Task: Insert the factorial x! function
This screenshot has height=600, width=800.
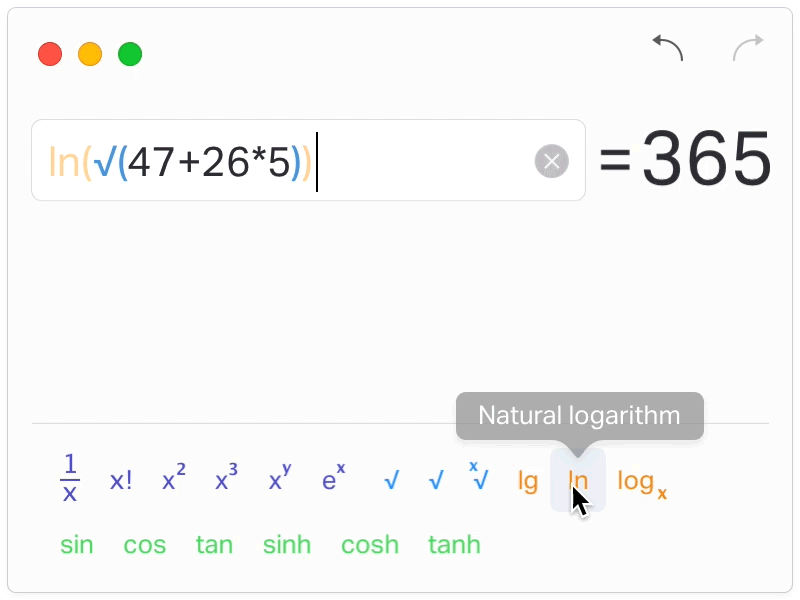Action: [x=120, y=480]
